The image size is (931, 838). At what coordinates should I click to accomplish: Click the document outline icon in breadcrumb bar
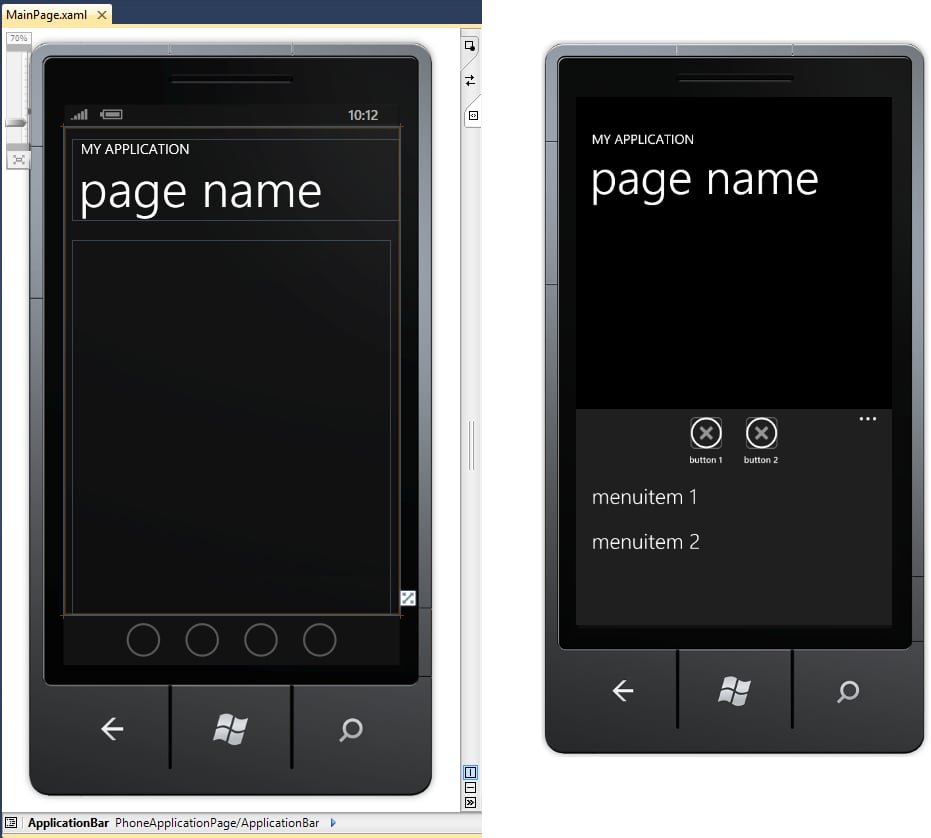pyautogui.click(x=11, y=823)
